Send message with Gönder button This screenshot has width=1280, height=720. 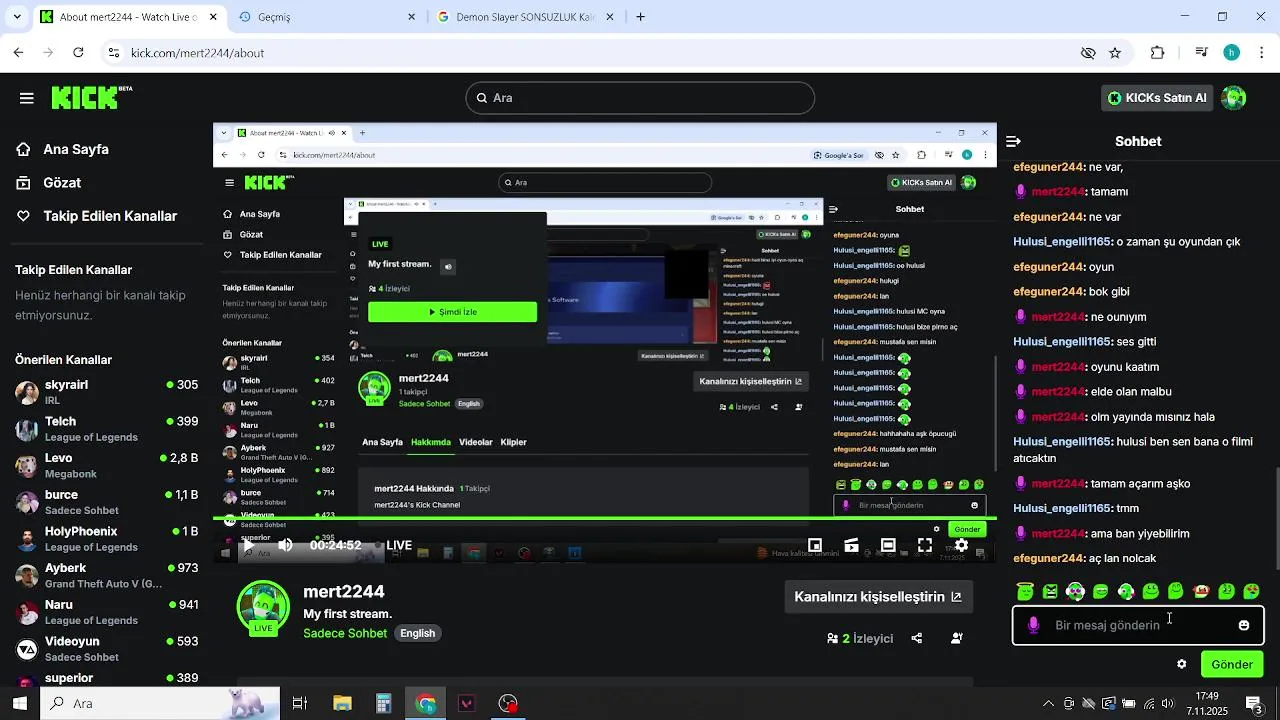[x=1232, y=664]
